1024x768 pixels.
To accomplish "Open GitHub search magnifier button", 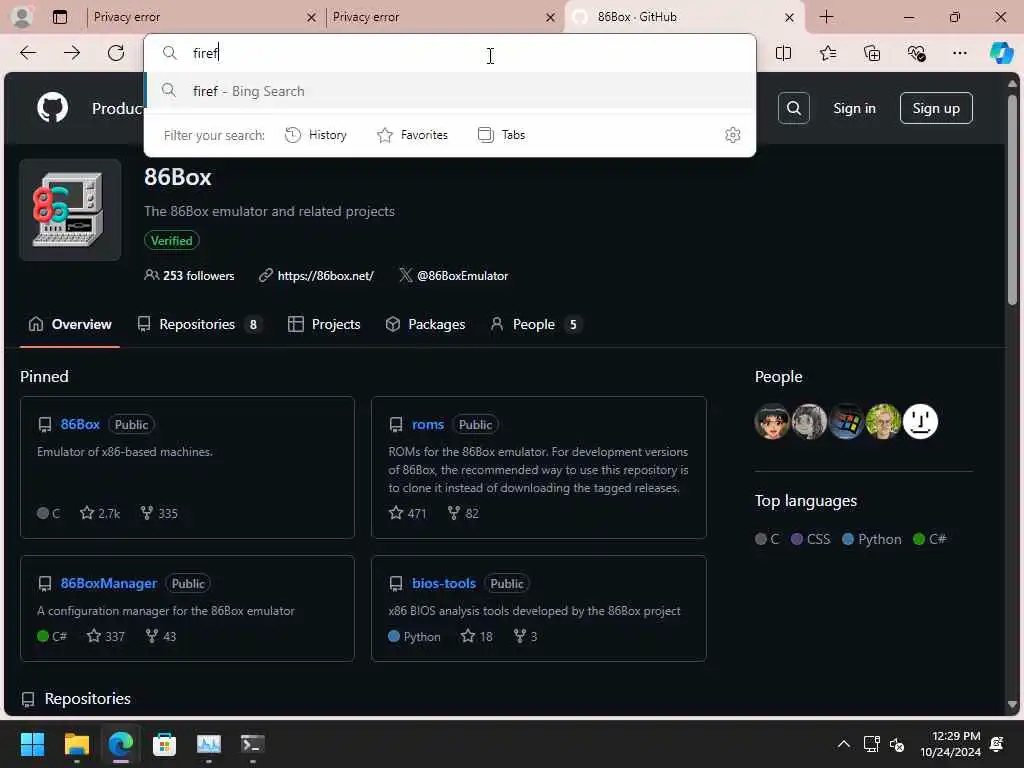I will [x=793, y=108].
